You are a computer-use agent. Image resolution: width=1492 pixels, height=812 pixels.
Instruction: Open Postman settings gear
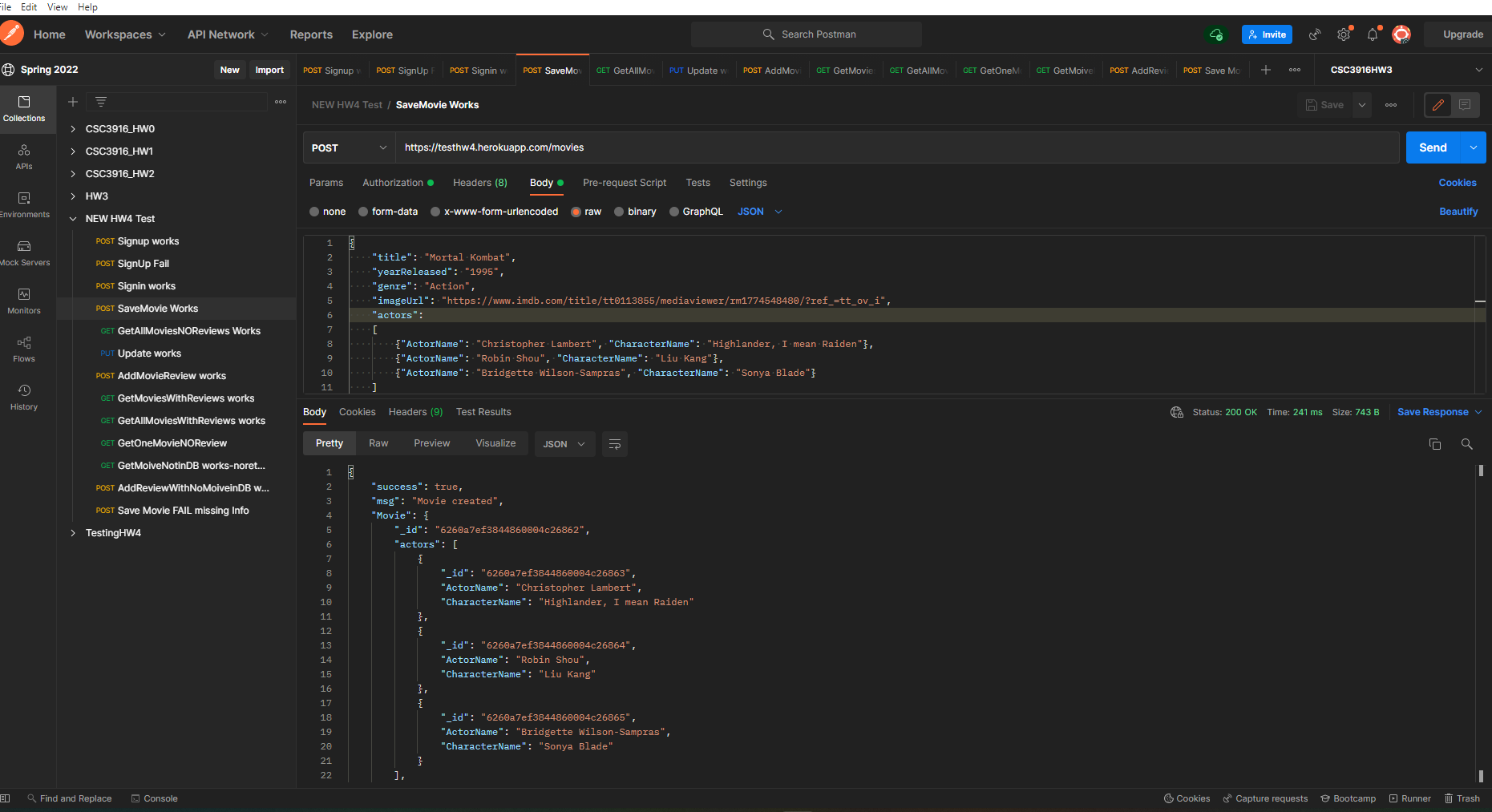pos(1343,34)
